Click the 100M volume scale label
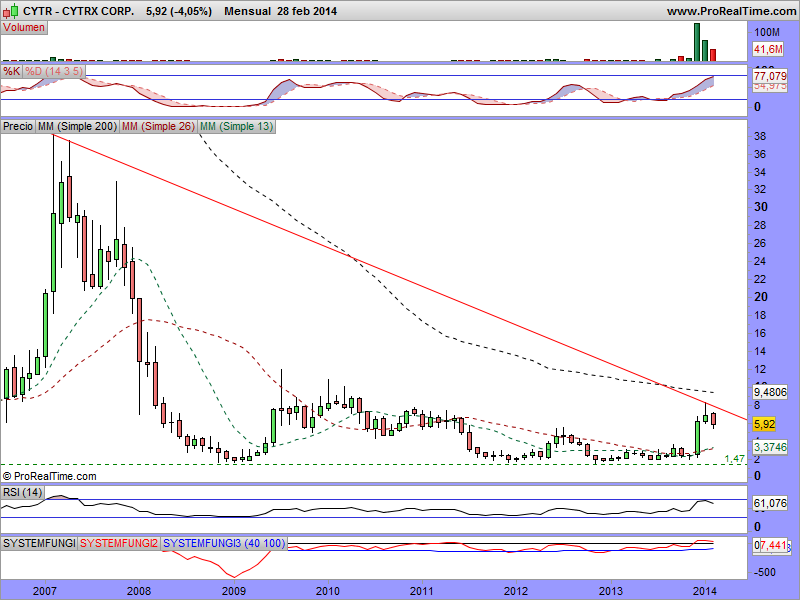Screen dimensions: 800x600 (x=767, y=32)
